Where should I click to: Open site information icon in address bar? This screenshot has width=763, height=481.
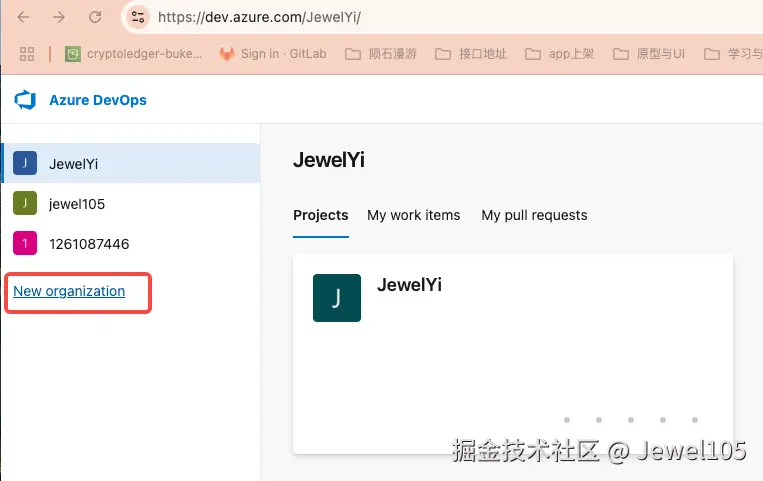pyautogui.click(x=138, y=18)
